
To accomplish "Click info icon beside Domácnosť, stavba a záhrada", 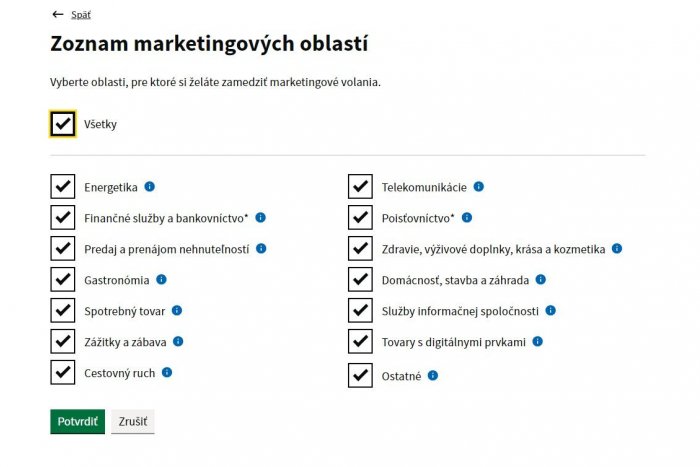I will (x=541, y=279).
